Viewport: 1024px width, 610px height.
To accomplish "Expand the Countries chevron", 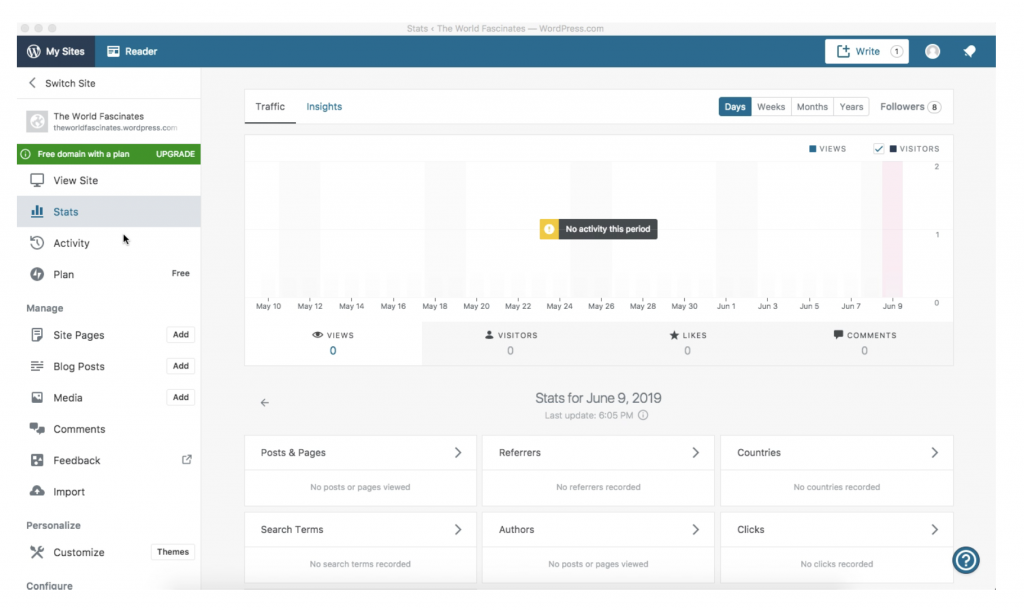I will pos(935,452).
